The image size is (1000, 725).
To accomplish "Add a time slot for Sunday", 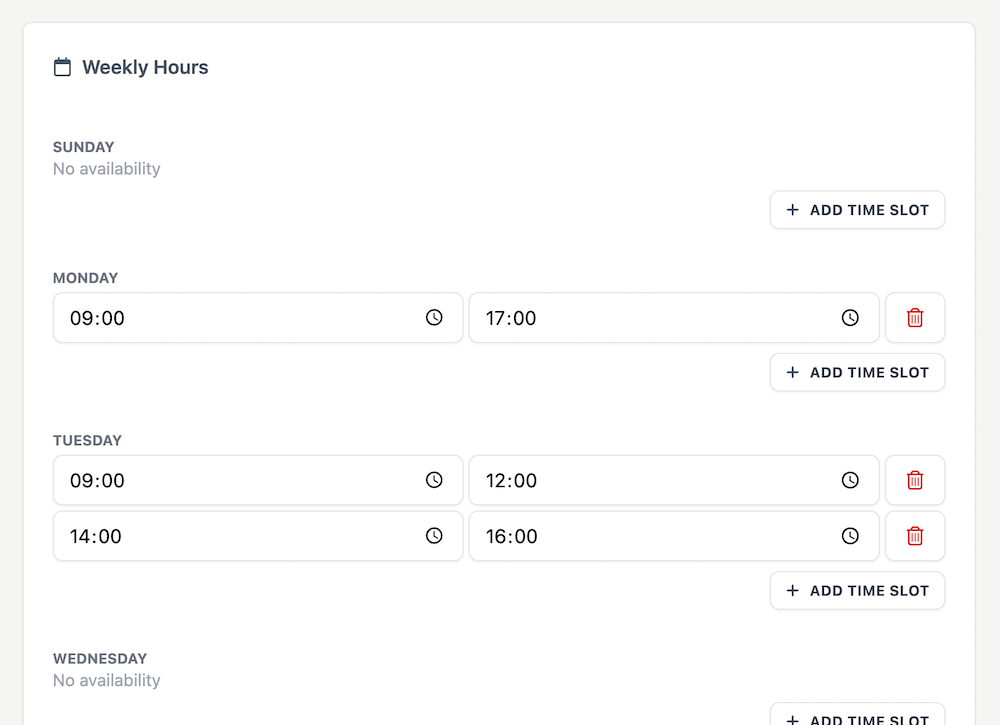I will [857, 210].
